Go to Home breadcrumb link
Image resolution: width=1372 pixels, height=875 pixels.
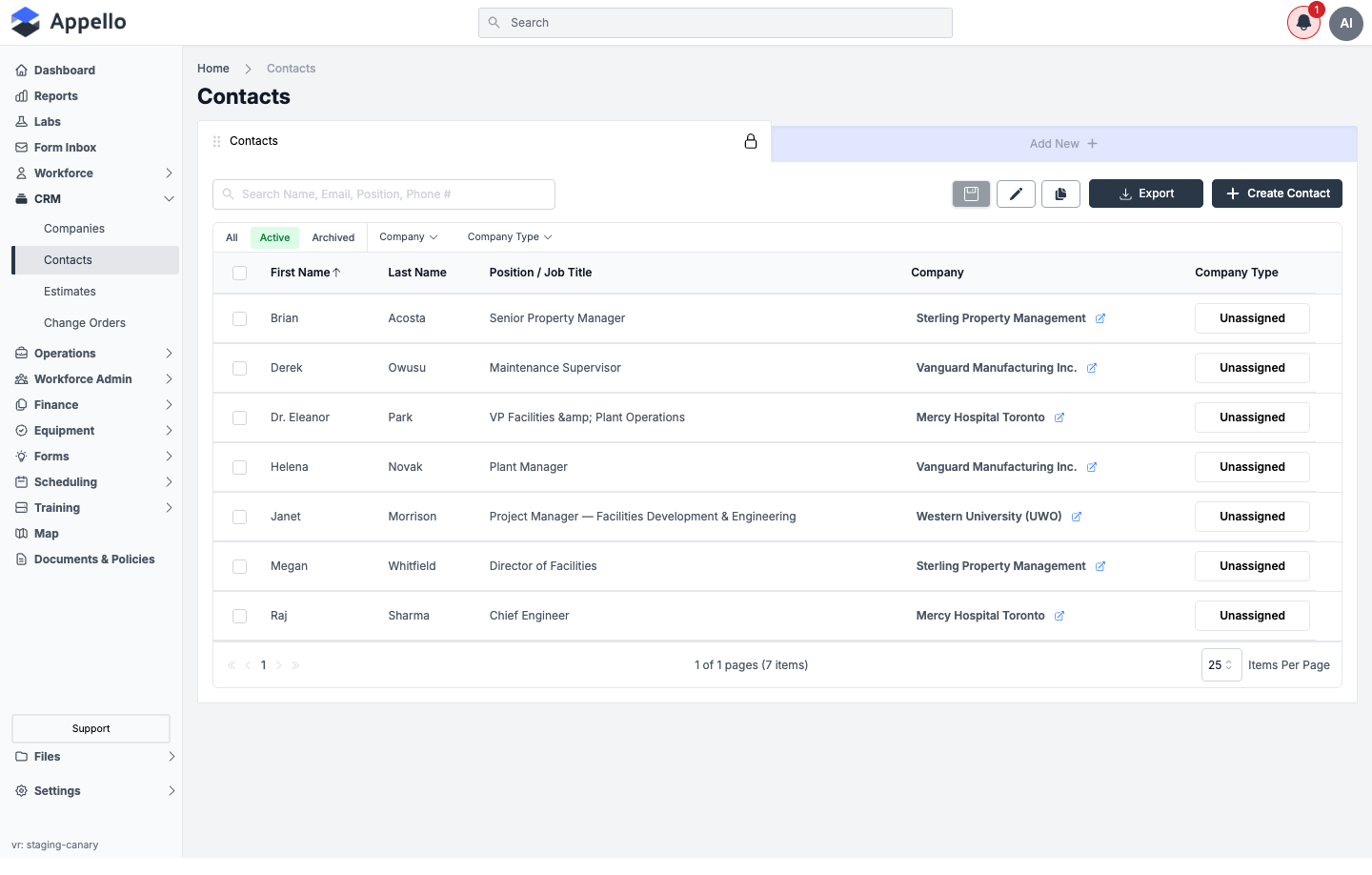click(213, 69)
